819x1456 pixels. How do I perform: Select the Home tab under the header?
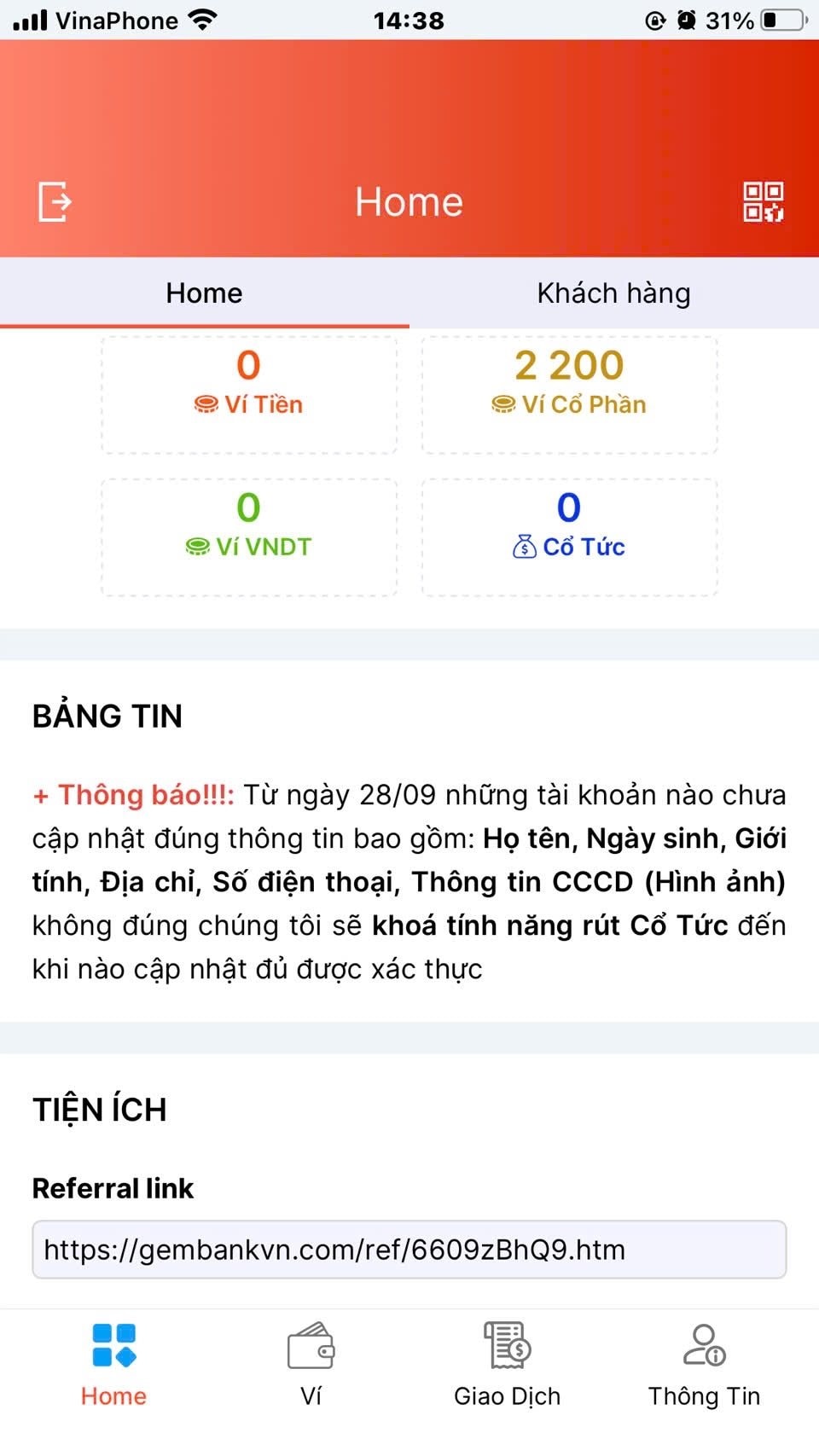point(204,293)
